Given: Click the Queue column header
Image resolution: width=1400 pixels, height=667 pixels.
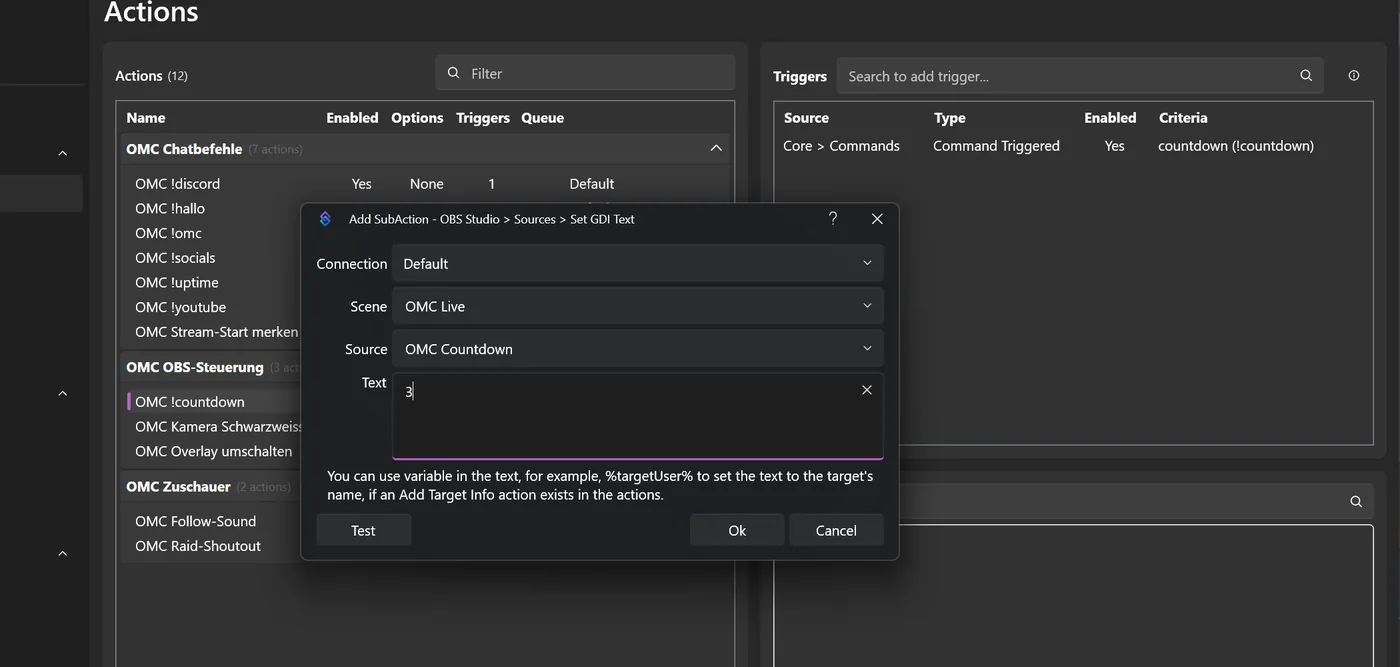Looking at the screenshot, I should point(543,118).
